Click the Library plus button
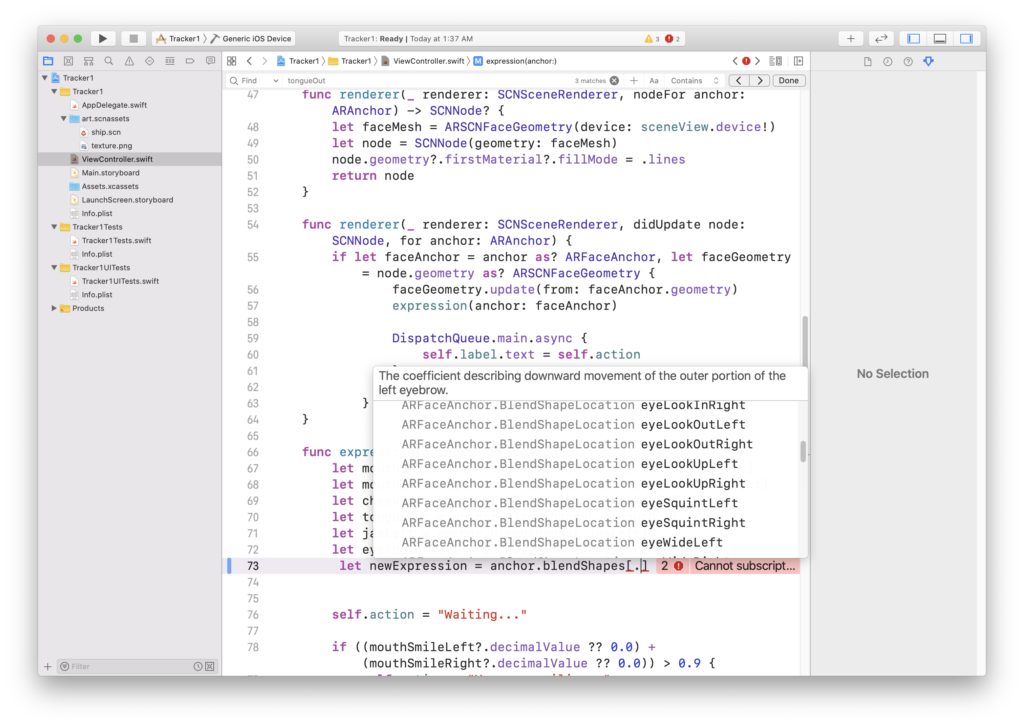Viewport: 1024px width, 726px height. (851, 38)
